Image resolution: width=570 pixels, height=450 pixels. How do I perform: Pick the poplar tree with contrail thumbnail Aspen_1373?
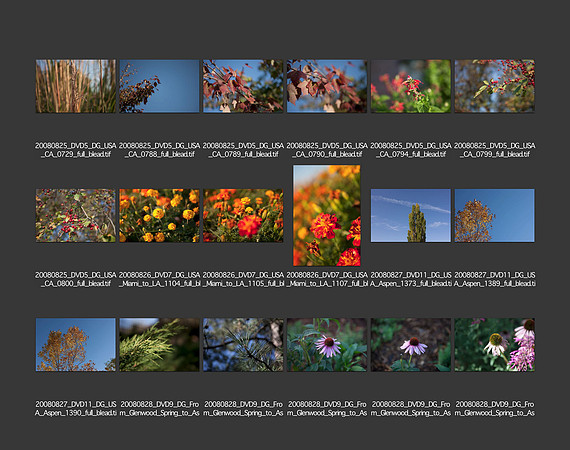pyautogui.click(x=411, y=216)
